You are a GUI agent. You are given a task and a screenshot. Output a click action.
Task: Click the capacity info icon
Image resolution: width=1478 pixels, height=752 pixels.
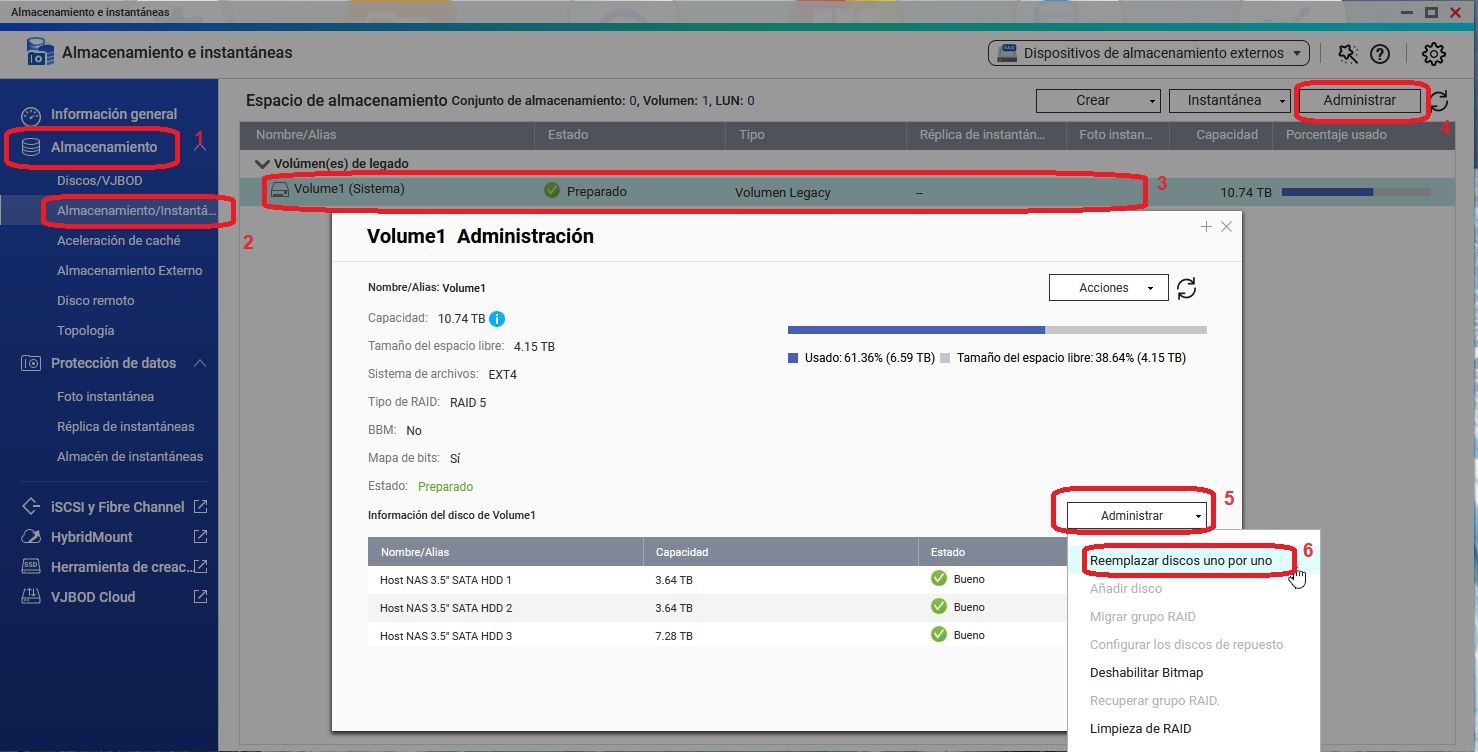pos(496,319)
